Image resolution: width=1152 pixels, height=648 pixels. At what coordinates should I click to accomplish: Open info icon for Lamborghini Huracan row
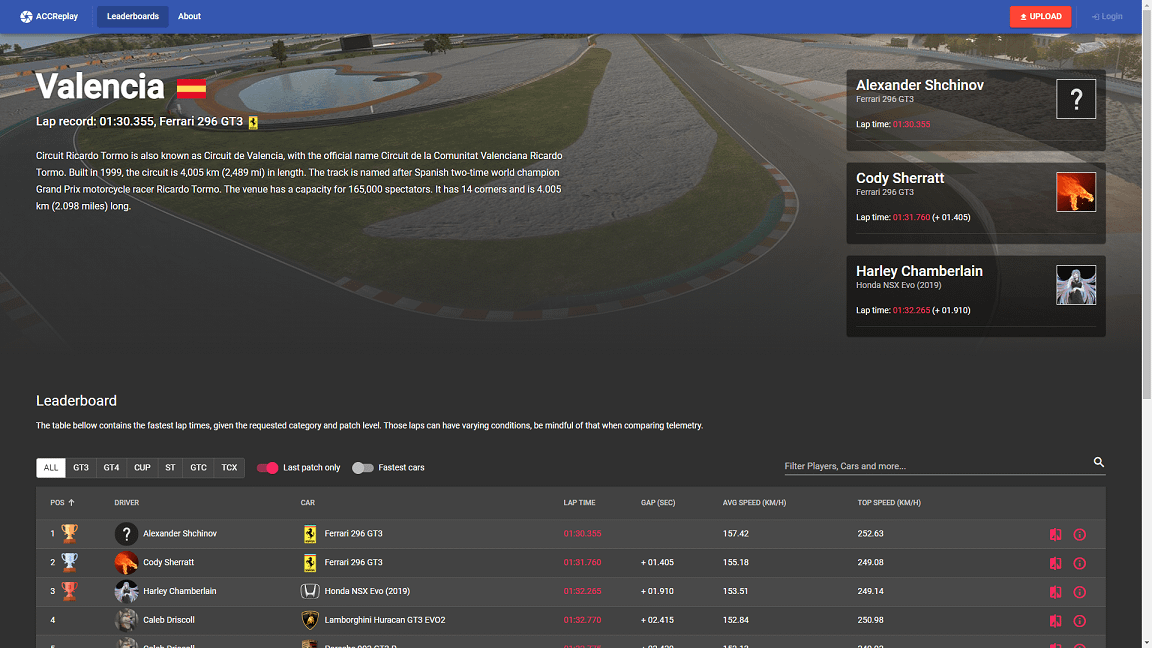tap(1079, 621)
